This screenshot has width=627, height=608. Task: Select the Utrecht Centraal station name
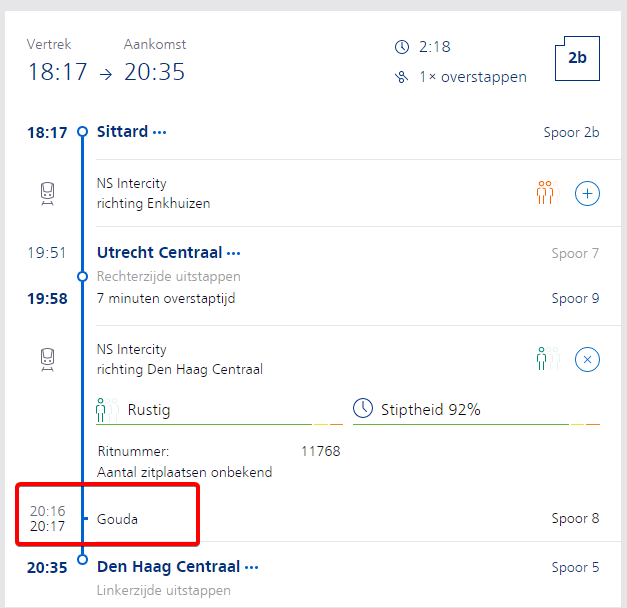click(159, 253)
